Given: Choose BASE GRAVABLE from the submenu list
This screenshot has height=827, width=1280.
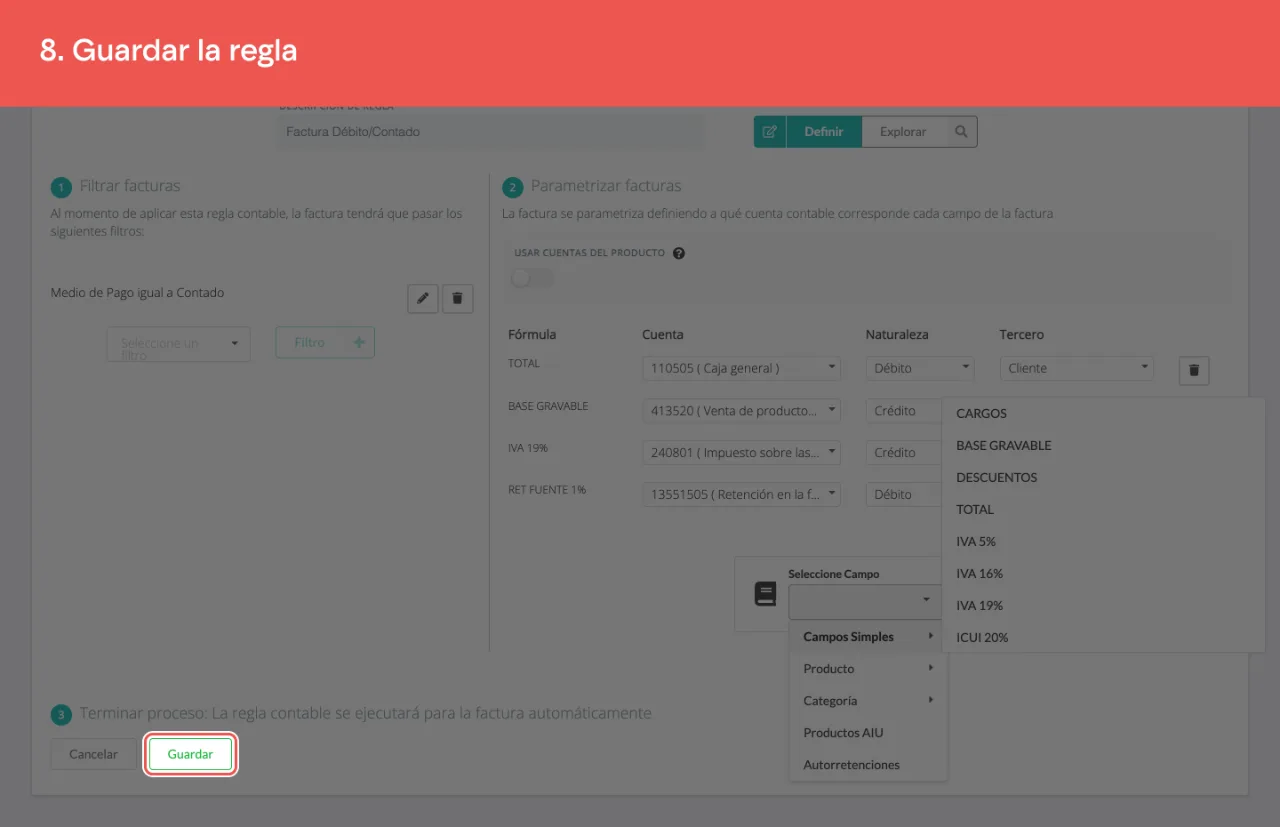Looking at the screenshot, I should point(1104,445).
